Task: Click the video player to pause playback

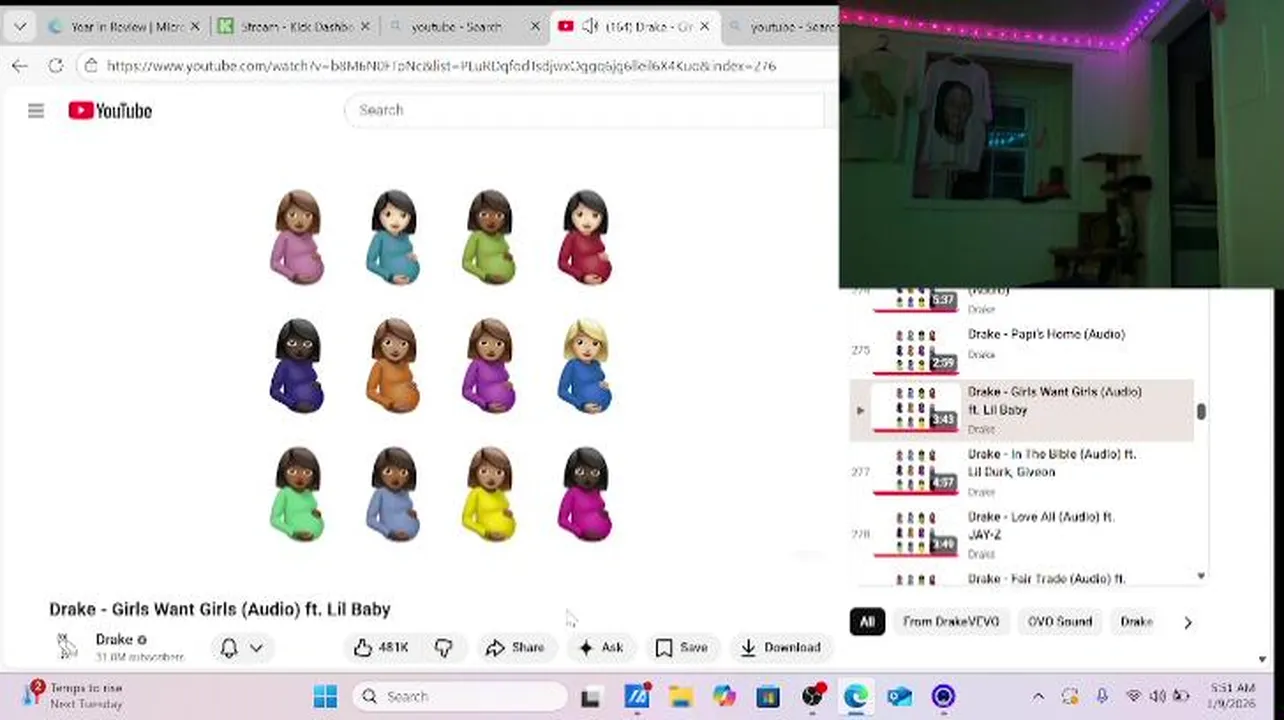Action: (441, 365)
